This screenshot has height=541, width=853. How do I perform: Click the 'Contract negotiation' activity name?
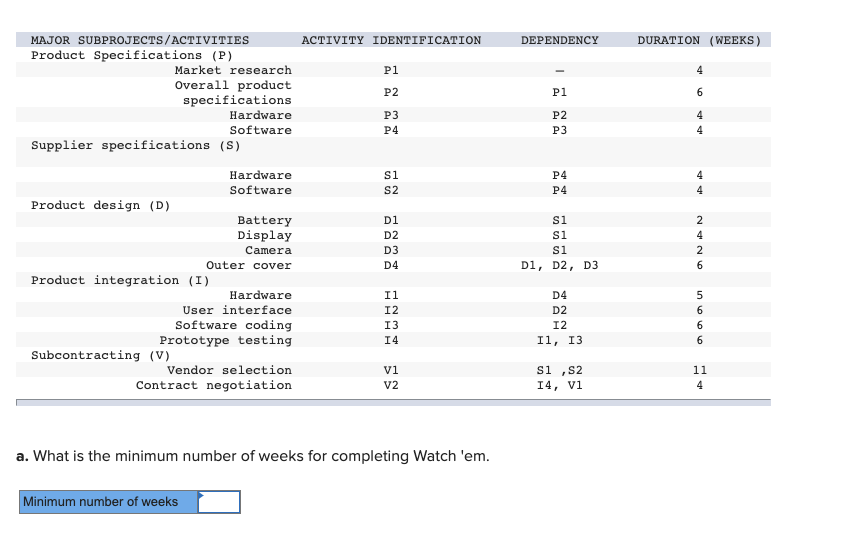pos(214,385)
